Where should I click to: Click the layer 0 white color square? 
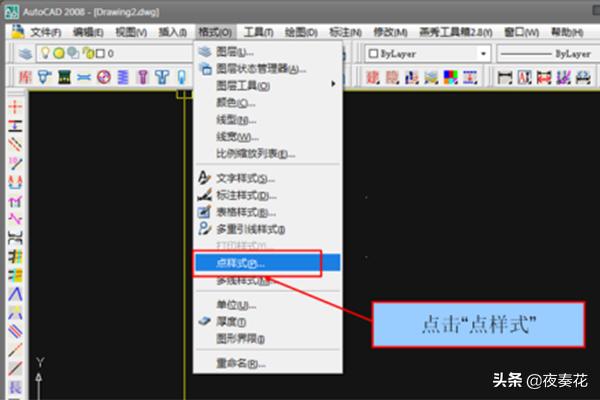point(100,54)
